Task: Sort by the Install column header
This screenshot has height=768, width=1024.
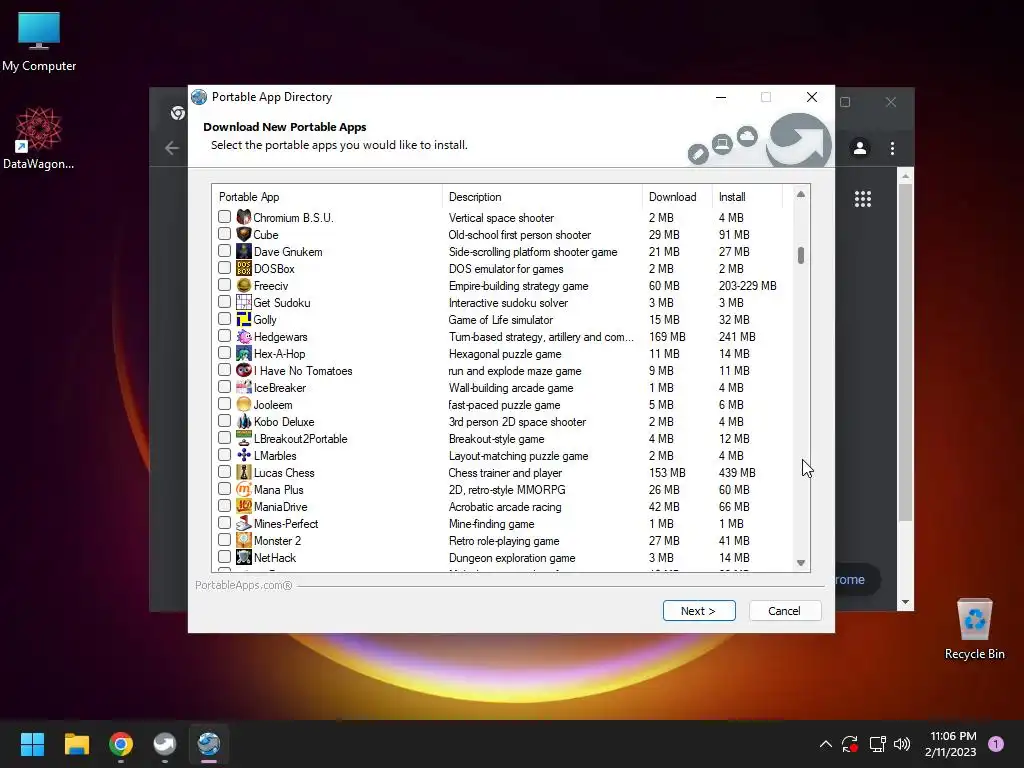Action: click(x=747, y=197)
